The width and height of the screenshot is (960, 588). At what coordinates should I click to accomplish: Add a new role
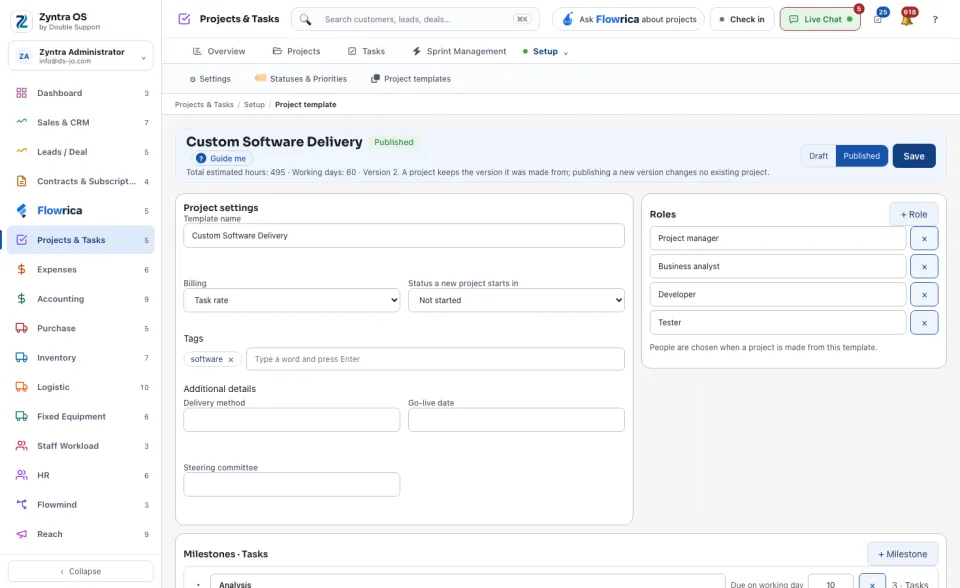pos(913,214)
